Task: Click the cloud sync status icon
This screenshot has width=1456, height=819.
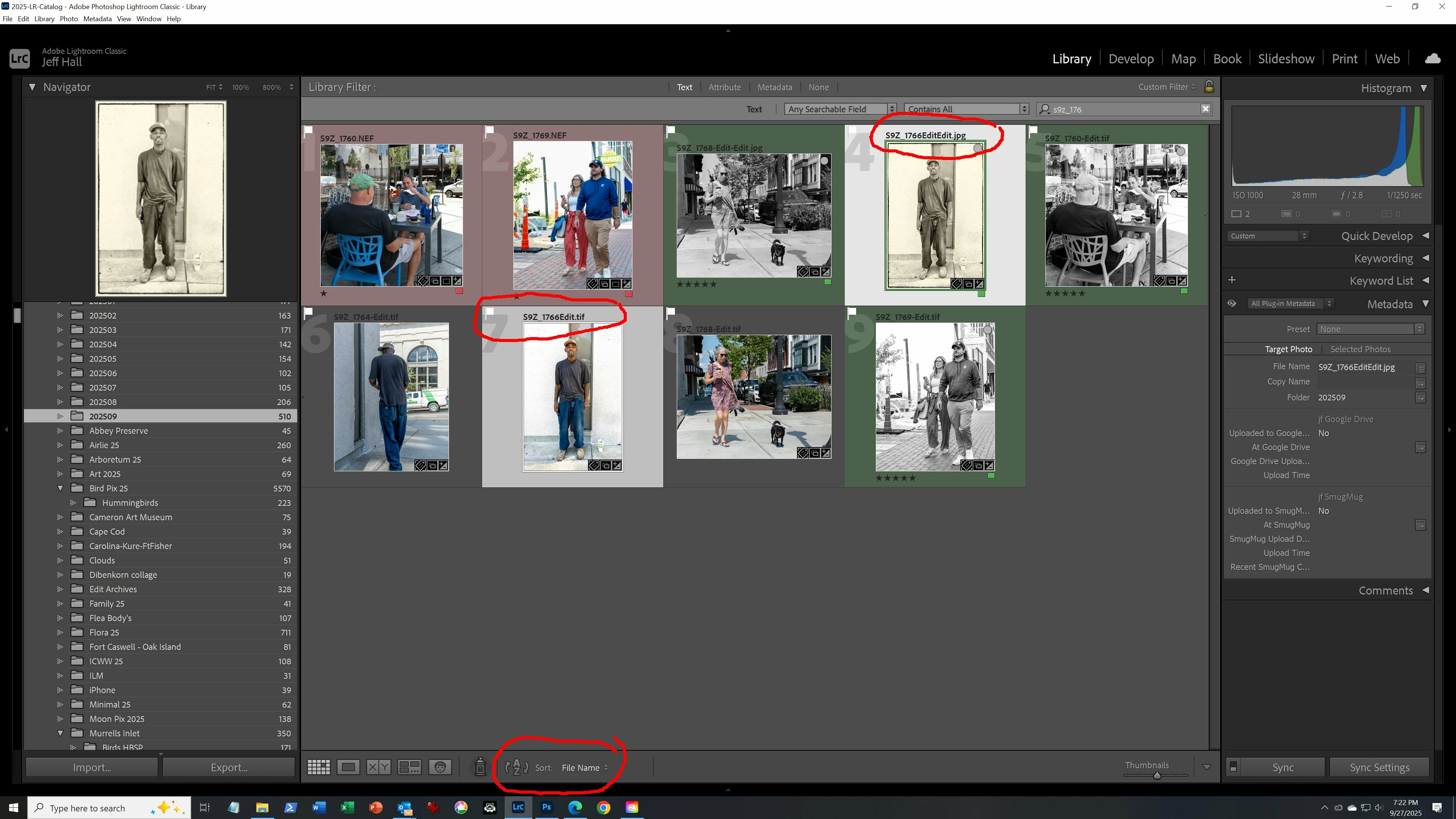Action: 1432,59
